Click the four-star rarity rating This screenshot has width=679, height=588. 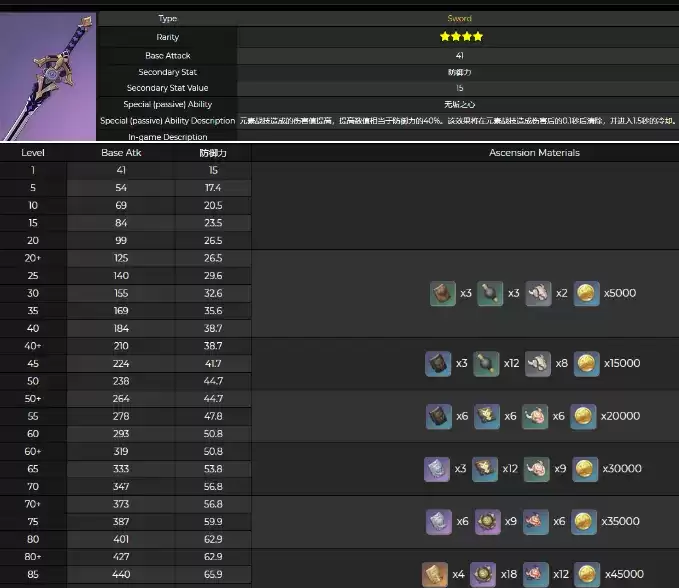pyautogui.click(x=461, y=37)
